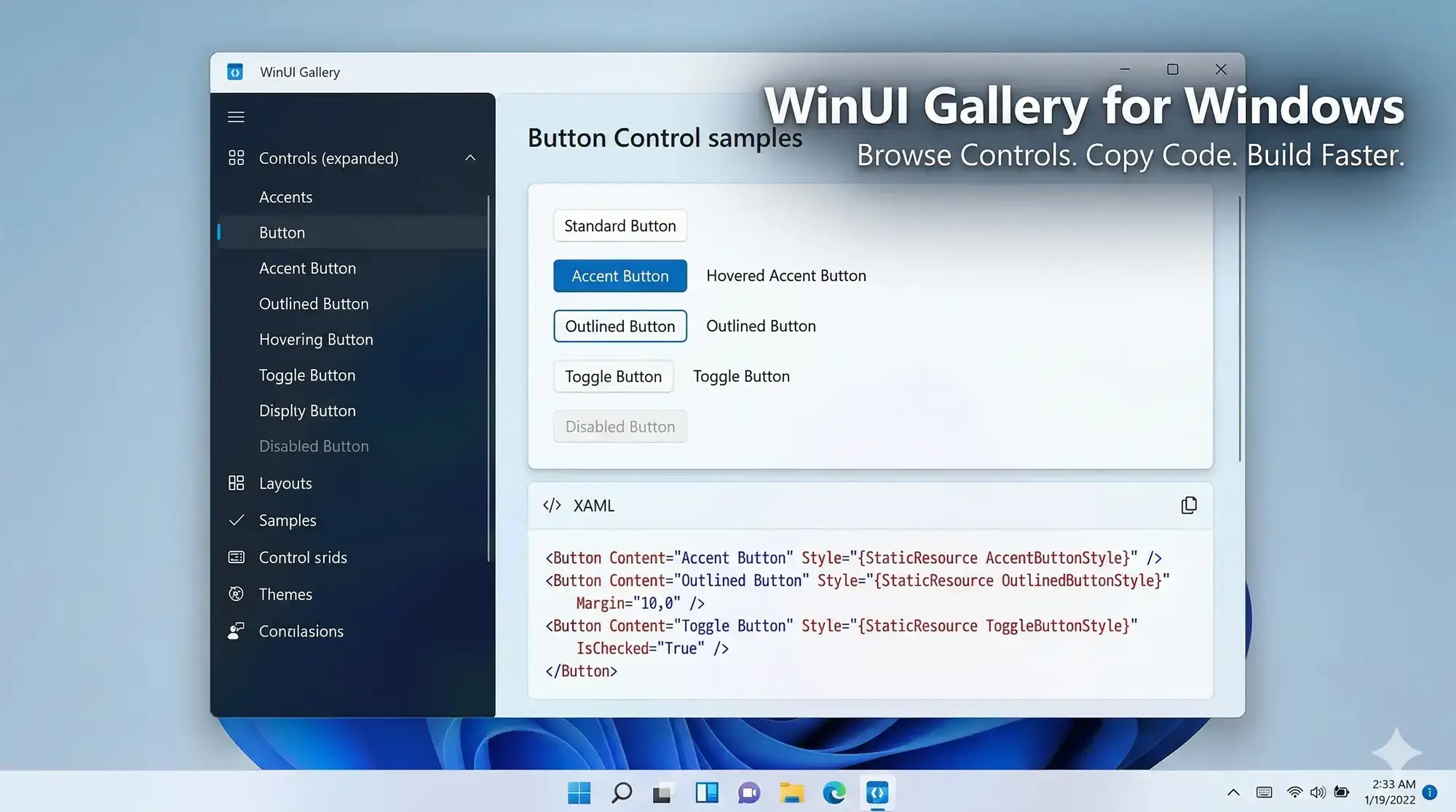Open Accents from the Controls list
1456x812 pixels.
285,196
